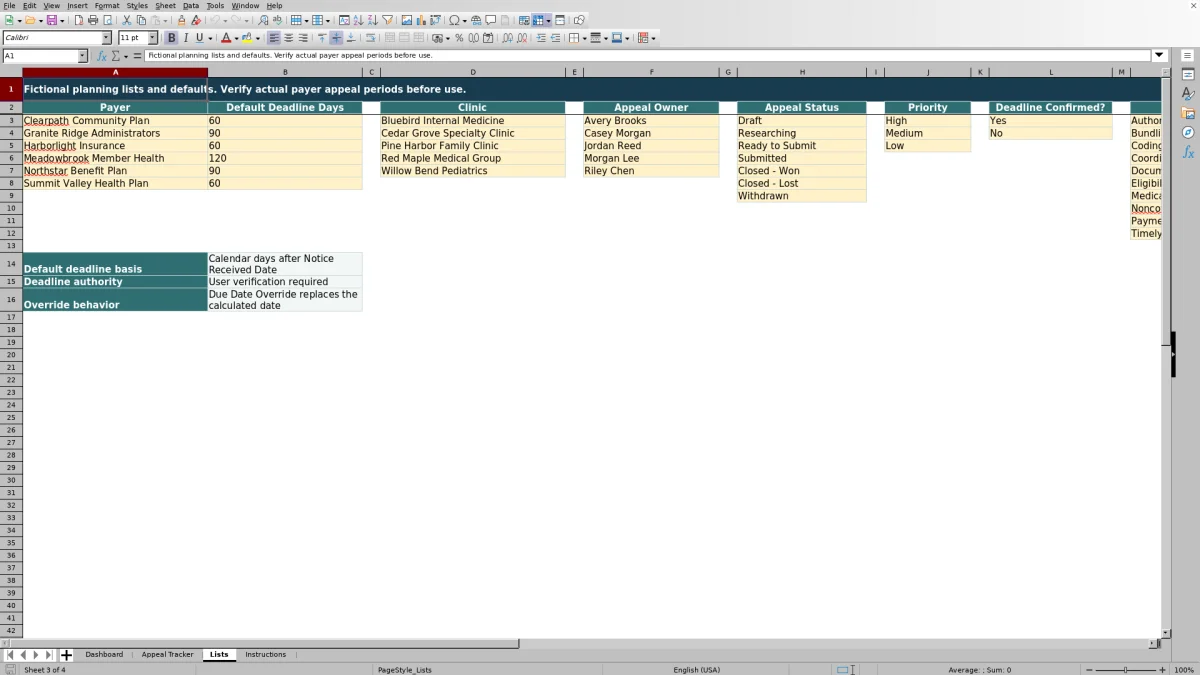Image resolution: width=1200 pixels, height=675 pixels.
Task: Click the Background Color highlight swatch
Action: 248,38
